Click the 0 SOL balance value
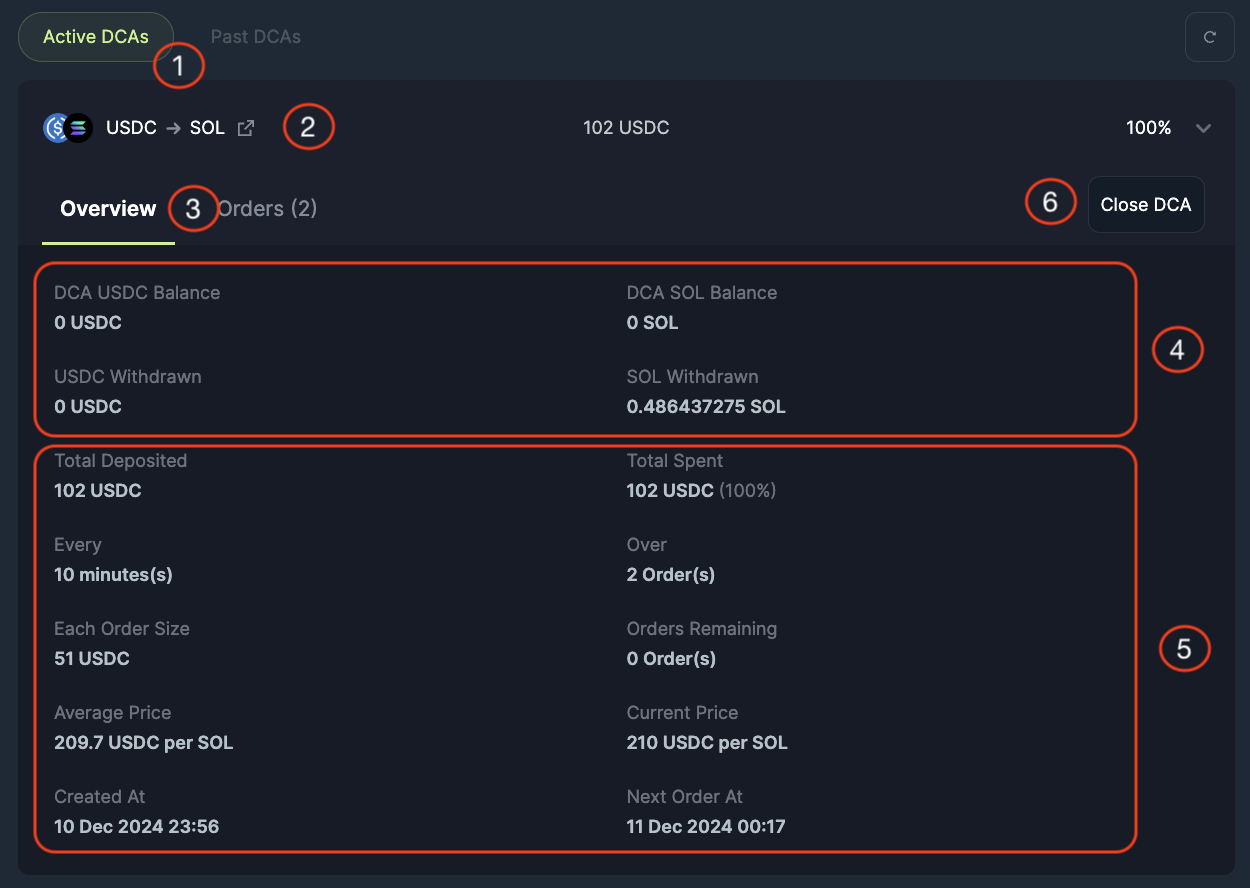The height and width of the screenshot is (888, 1250). 652,323
